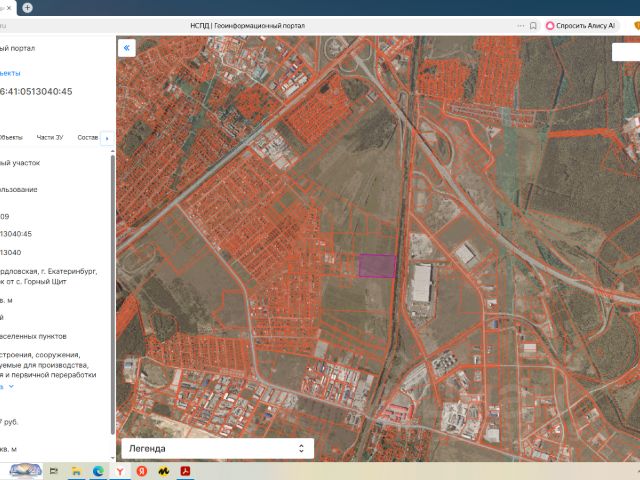640x480 pixels.
Task: Open the yellow-black taskbar application
Action: pyautogui.click(x=164, y=470)
